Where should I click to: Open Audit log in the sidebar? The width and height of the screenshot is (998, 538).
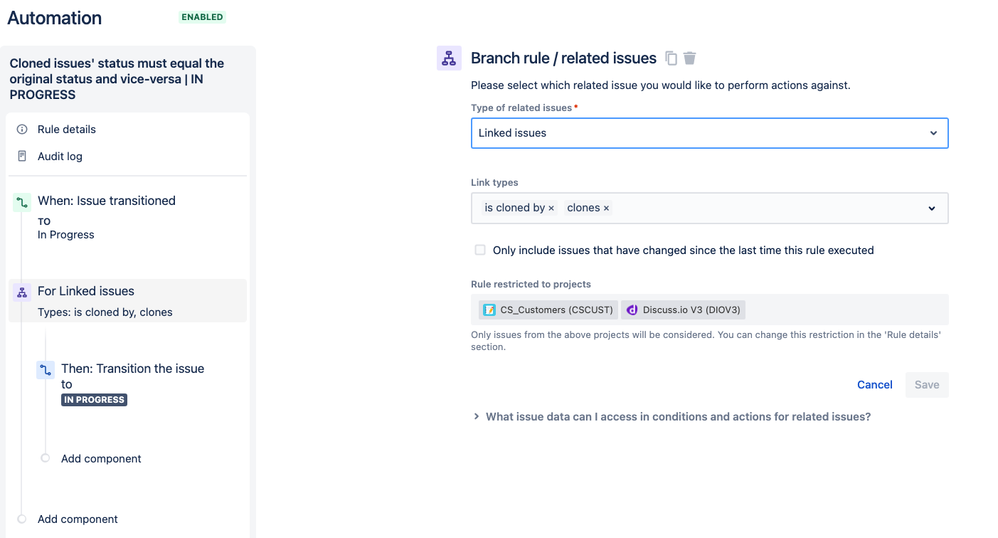tap(60, 156)
